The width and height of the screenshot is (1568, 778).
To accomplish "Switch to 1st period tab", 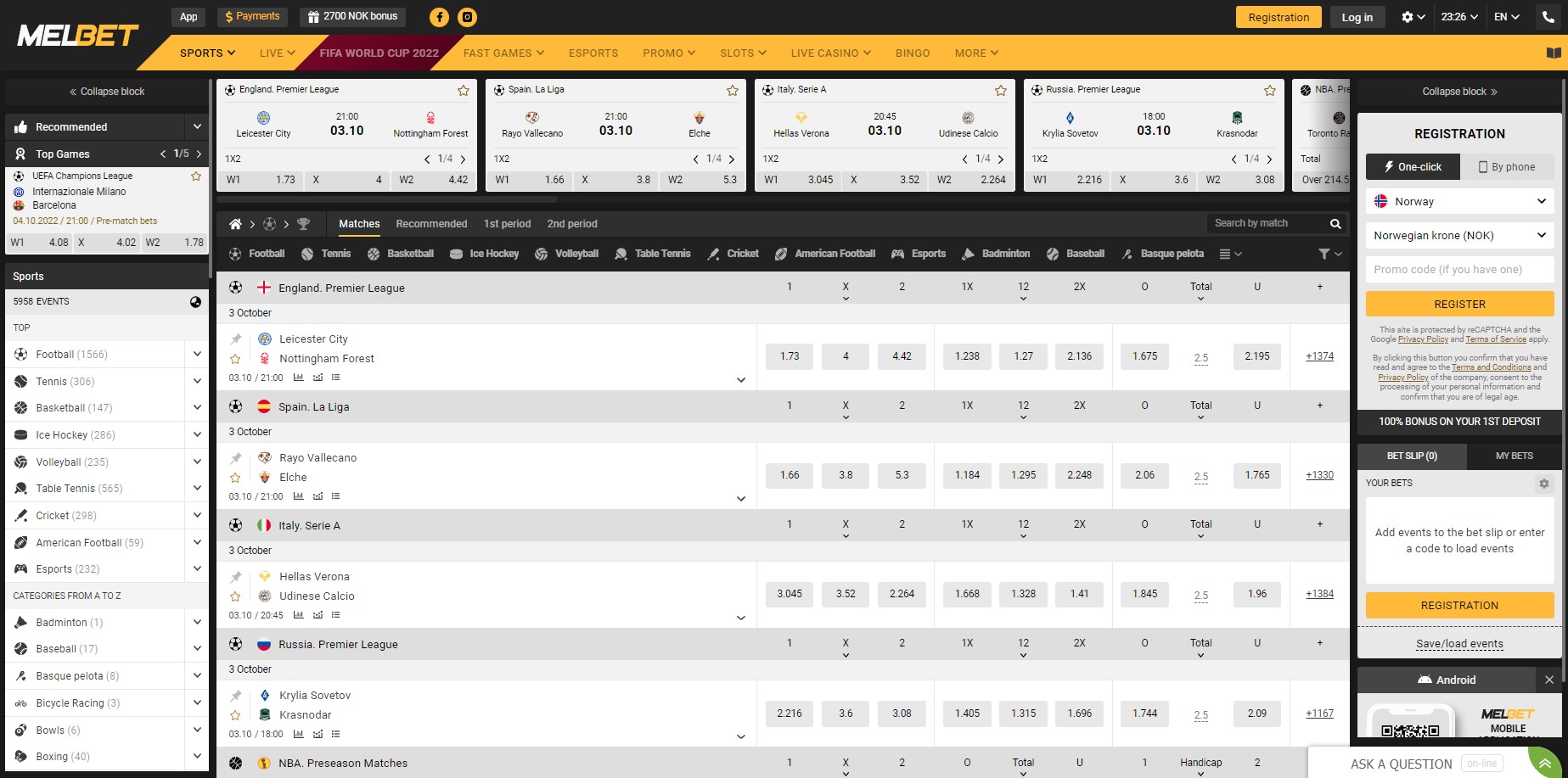I will 507,224.
